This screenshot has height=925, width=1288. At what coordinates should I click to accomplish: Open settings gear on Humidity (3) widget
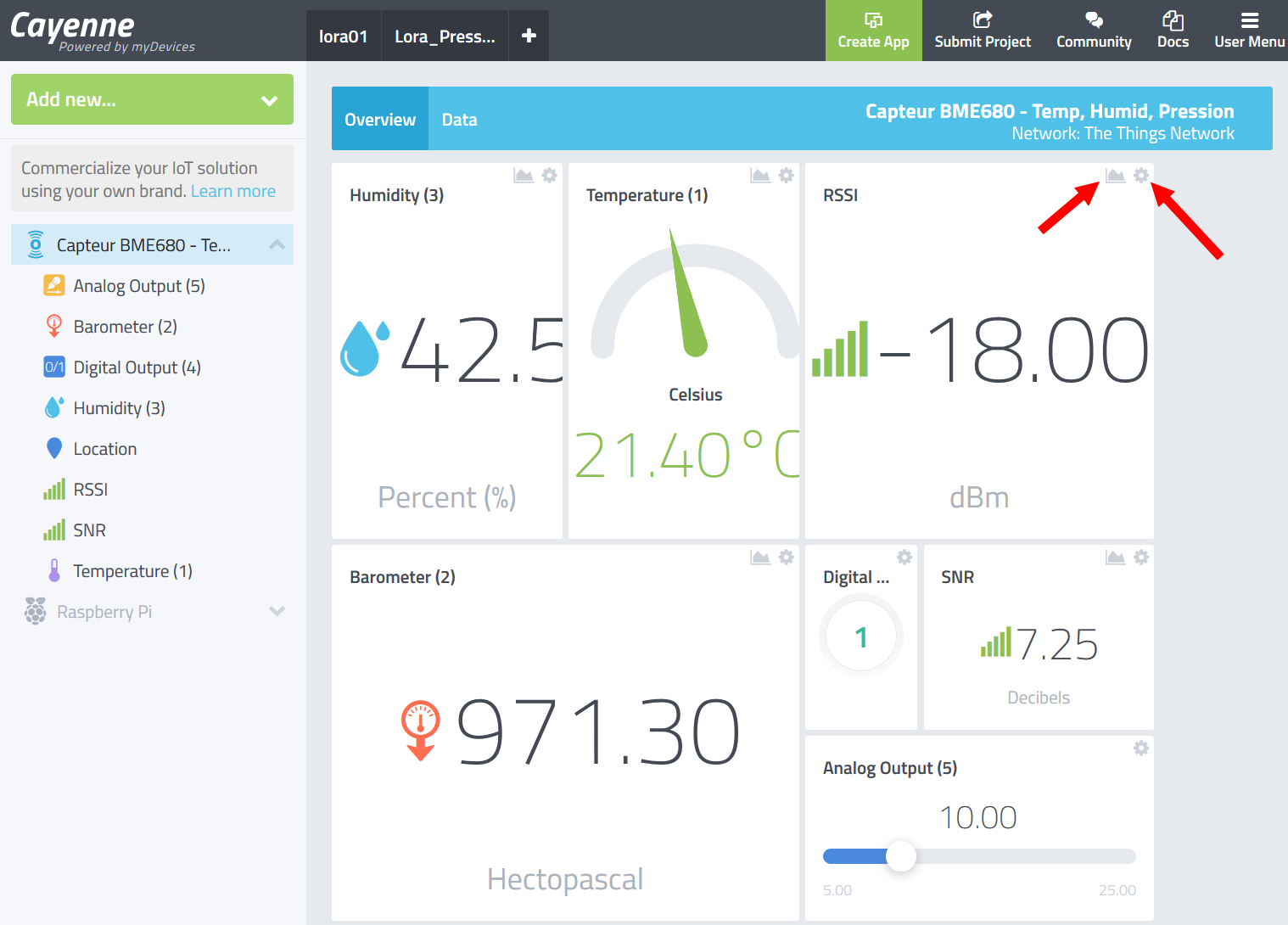[550, 175]
